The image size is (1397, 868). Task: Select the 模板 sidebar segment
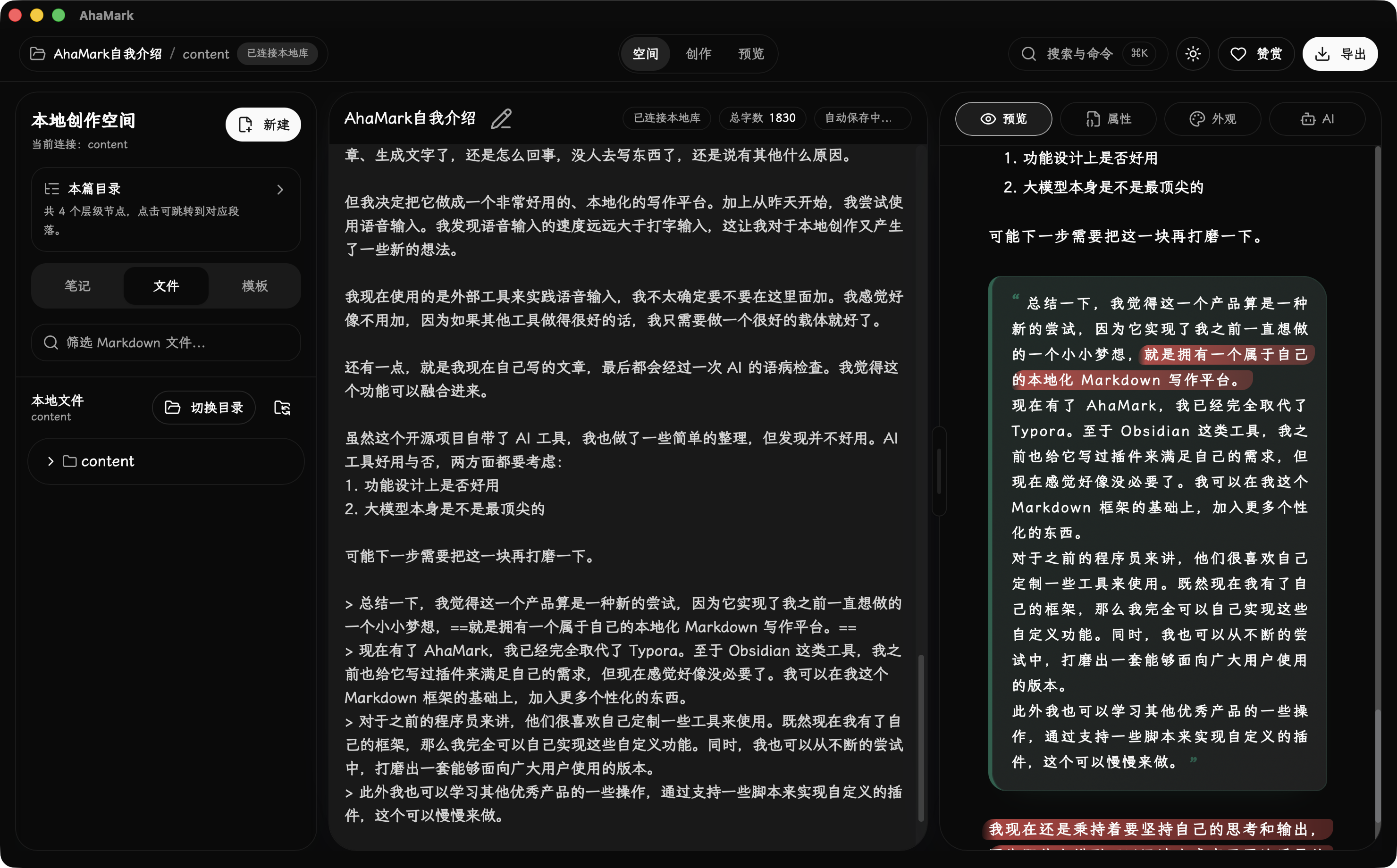pyautogui.click(x=254, y=286)
